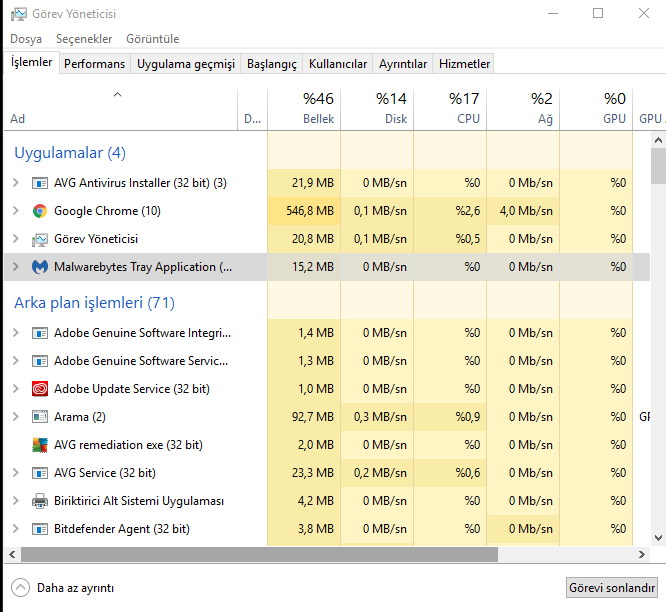Expand Adobe Genuine Software Integrity row
This screenshot has height=612, width=666.
16,333
